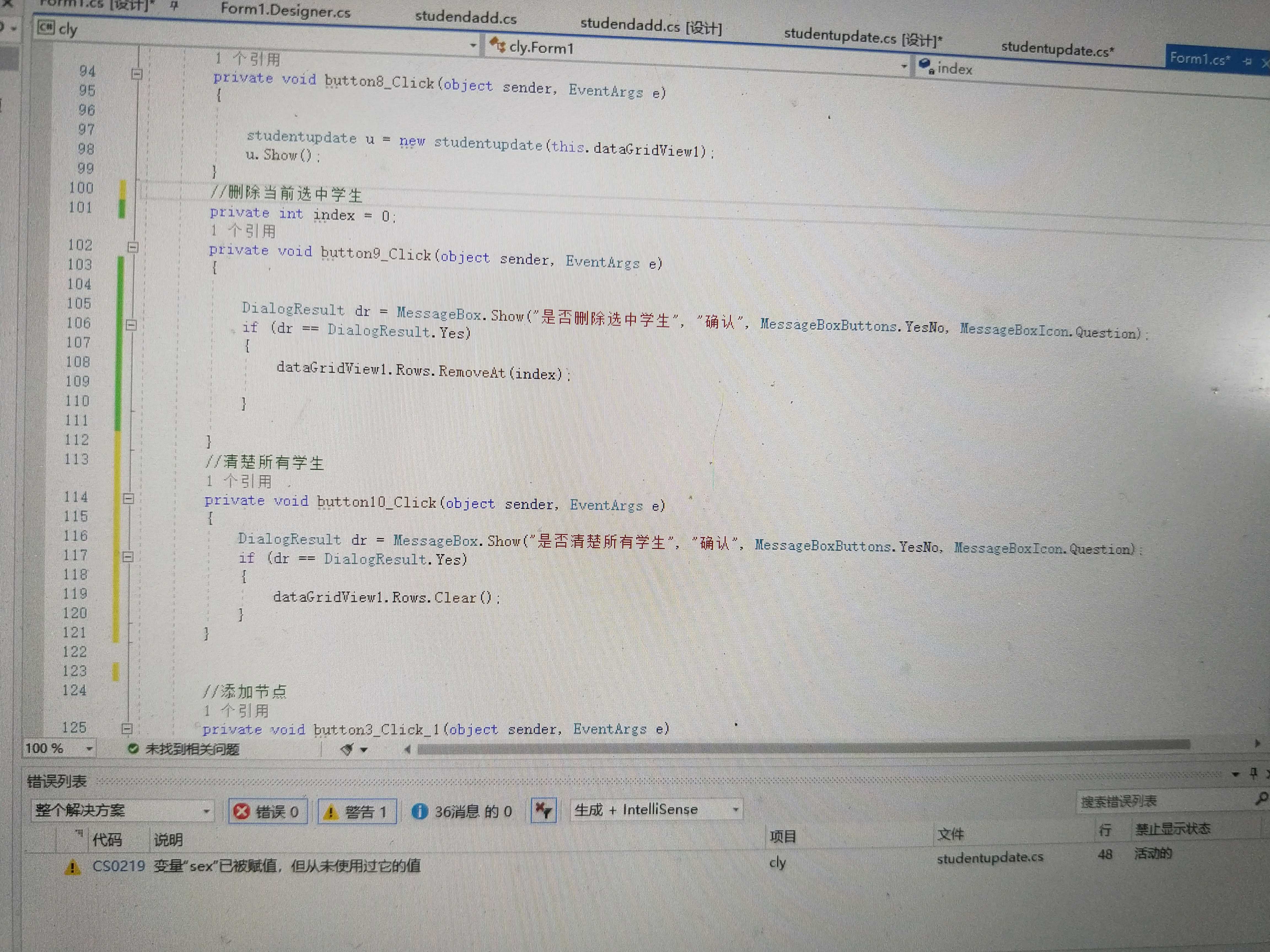Click the field icon beside index

tap(926, 66)
